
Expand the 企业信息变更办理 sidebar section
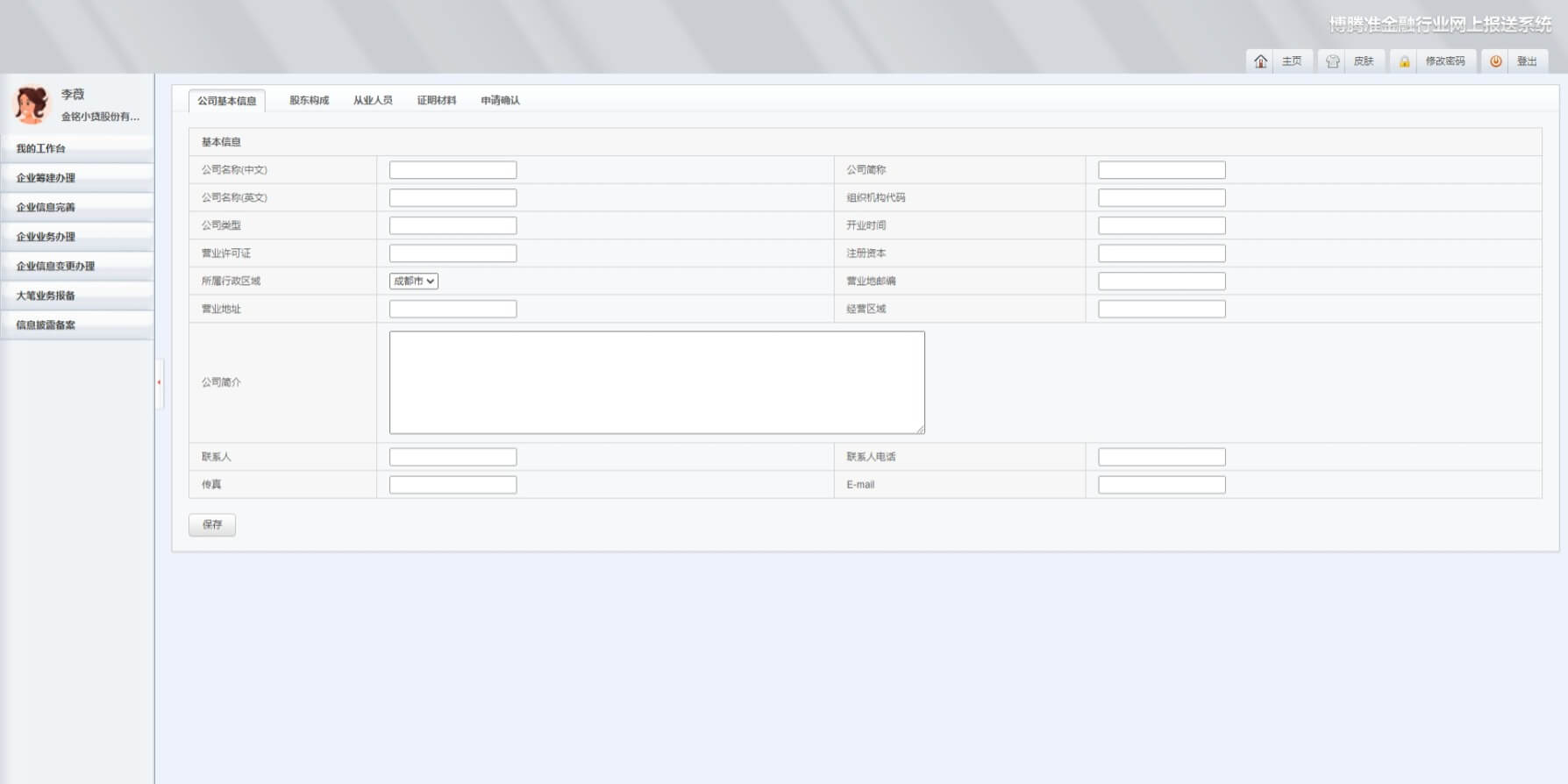[55, 267]
